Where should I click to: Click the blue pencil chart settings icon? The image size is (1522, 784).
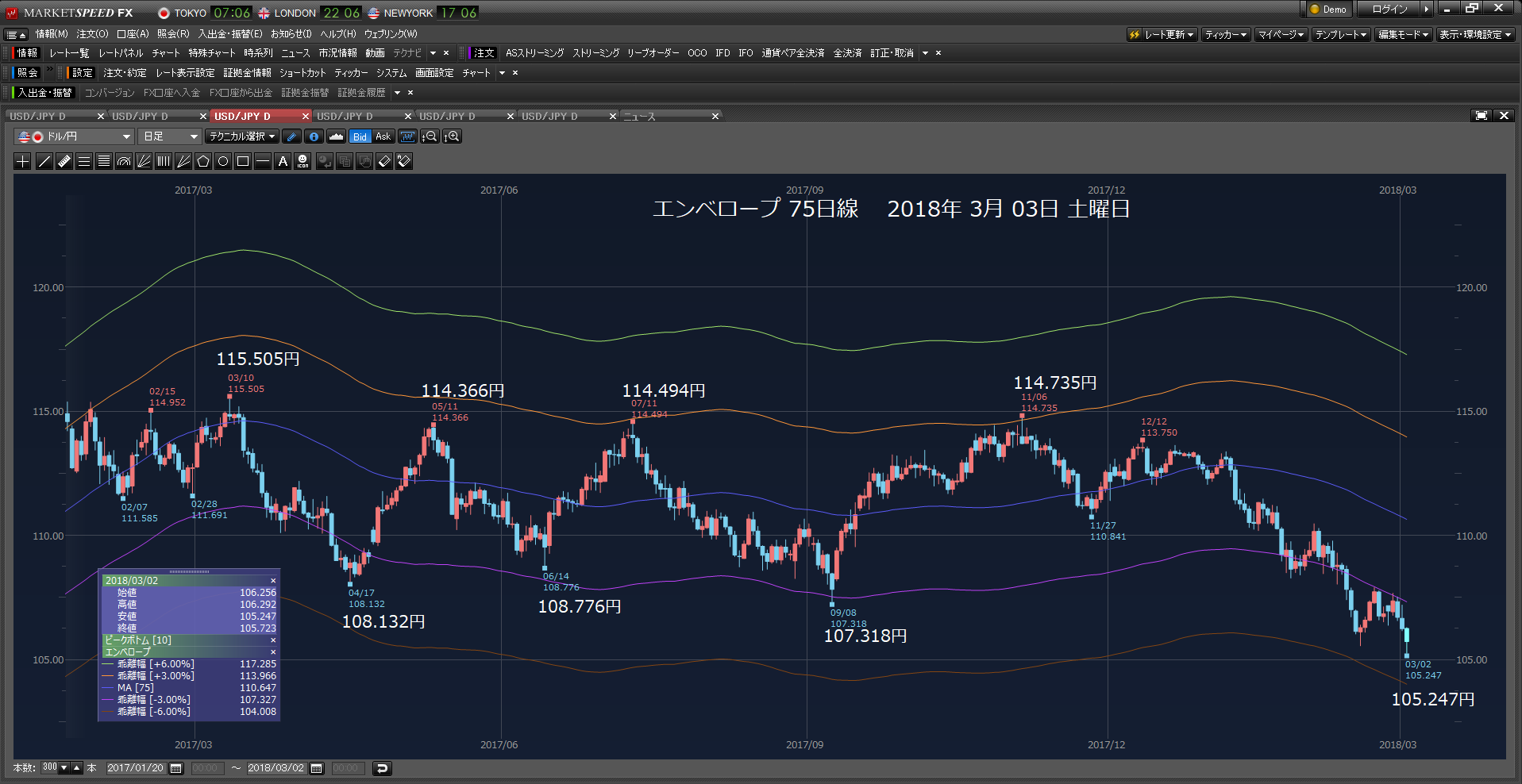291,136
